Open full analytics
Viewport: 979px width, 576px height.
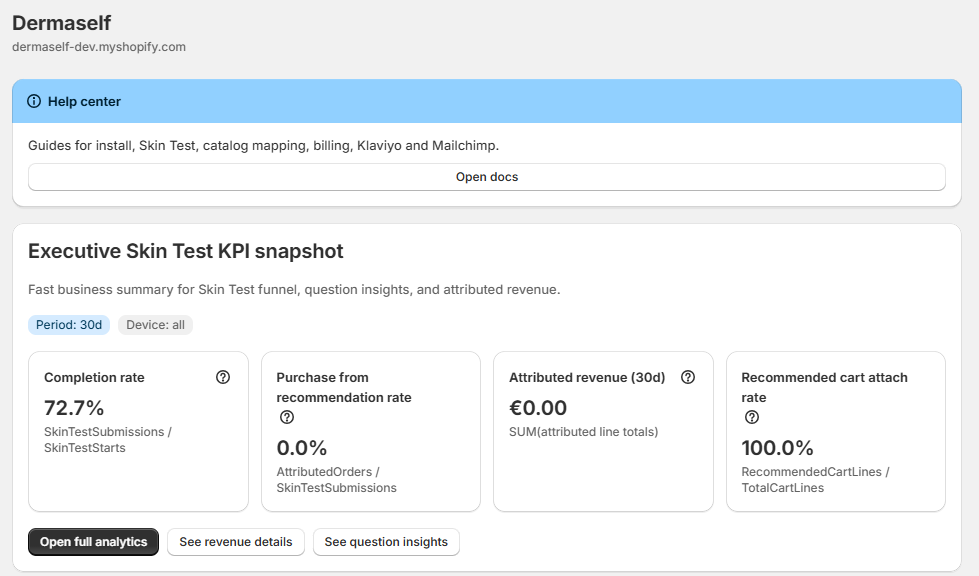point(93,542)
